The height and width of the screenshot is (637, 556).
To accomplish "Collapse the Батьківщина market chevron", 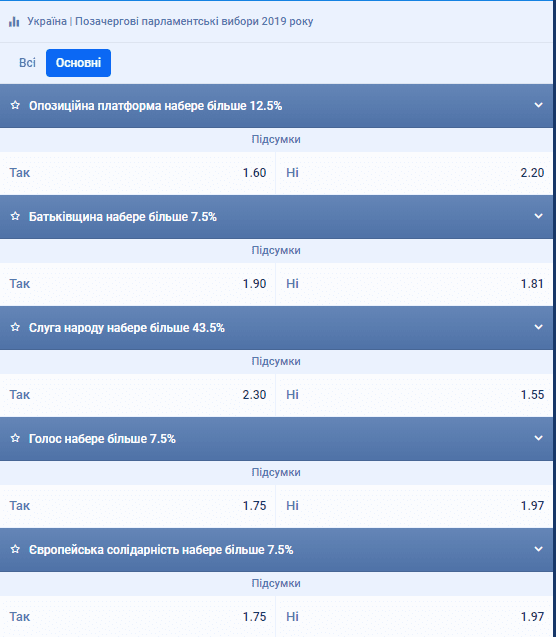I will (539, 216).
